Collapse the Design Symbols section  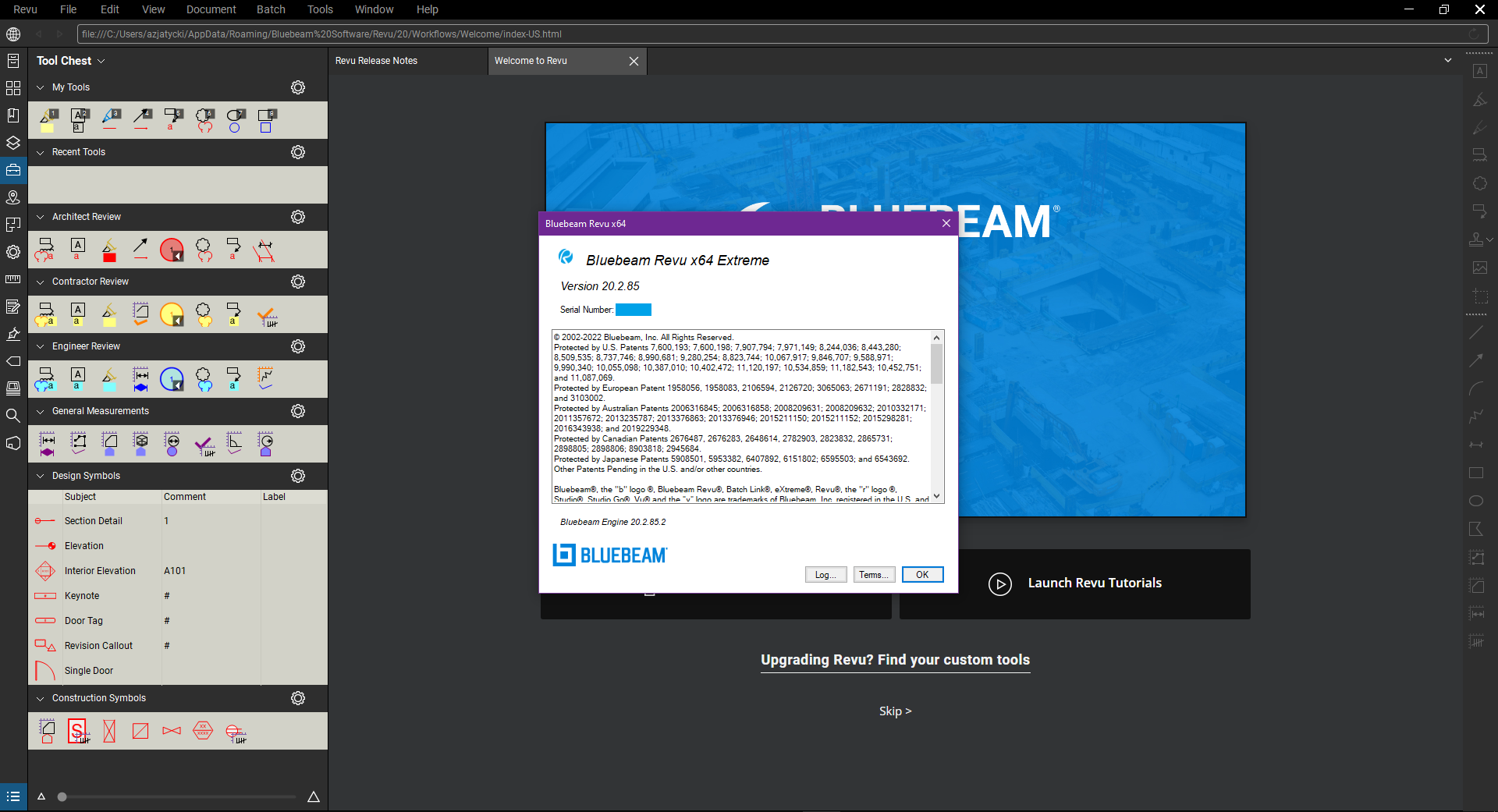(x=41, y=476)
